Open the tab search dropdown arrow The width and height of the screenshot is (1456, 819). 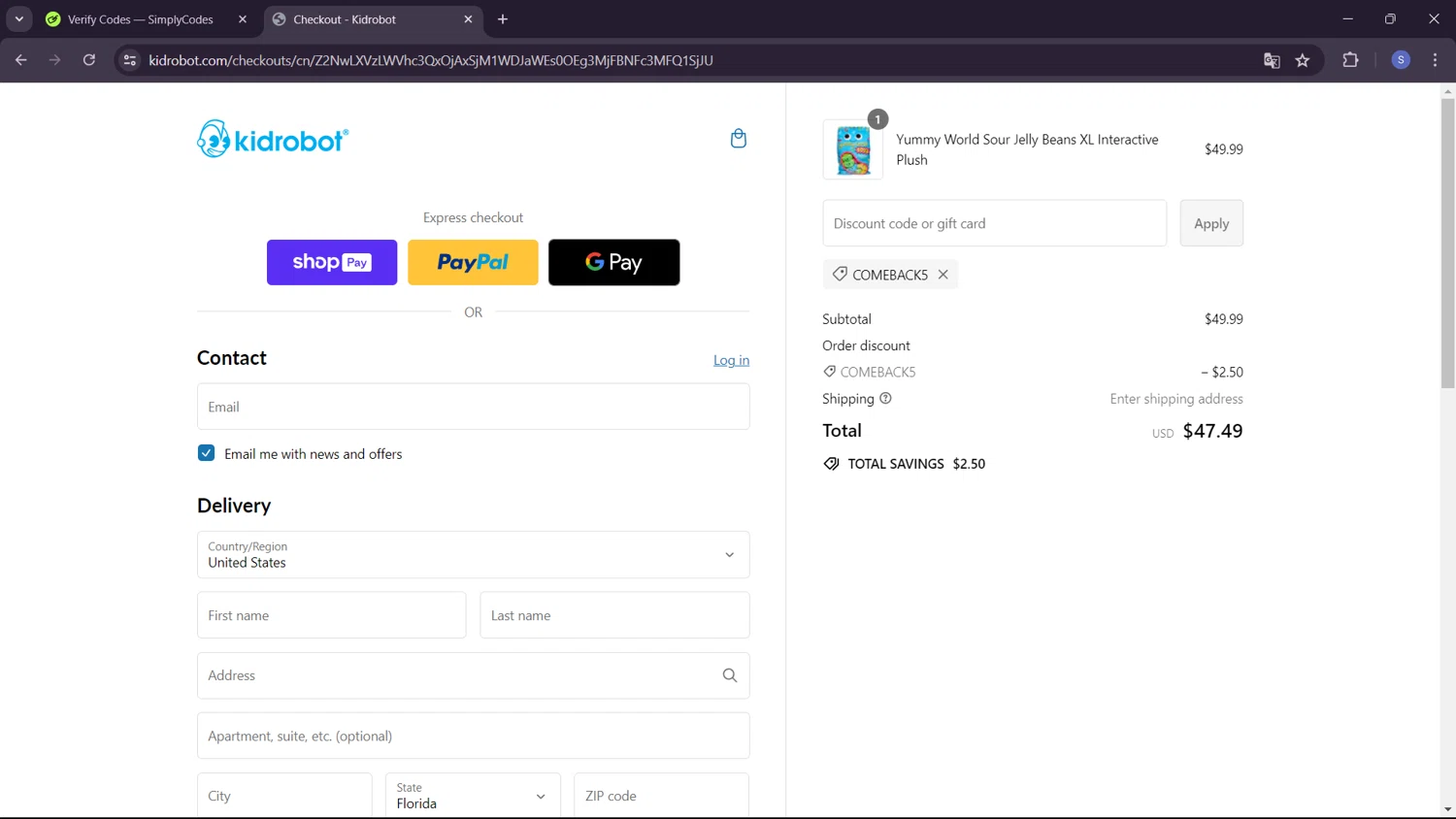19,19
